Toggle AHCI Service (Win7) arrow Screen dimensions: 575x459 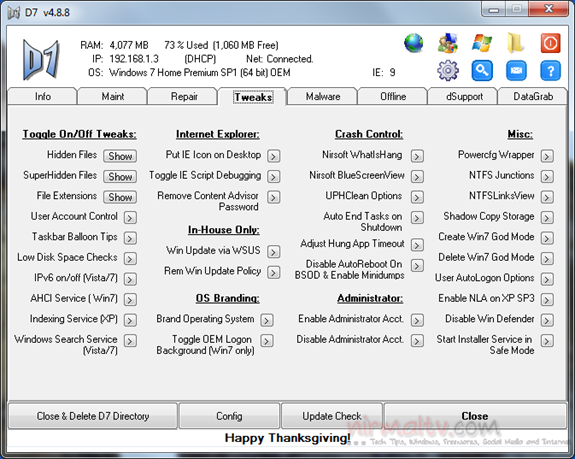(x=130, y=300)
